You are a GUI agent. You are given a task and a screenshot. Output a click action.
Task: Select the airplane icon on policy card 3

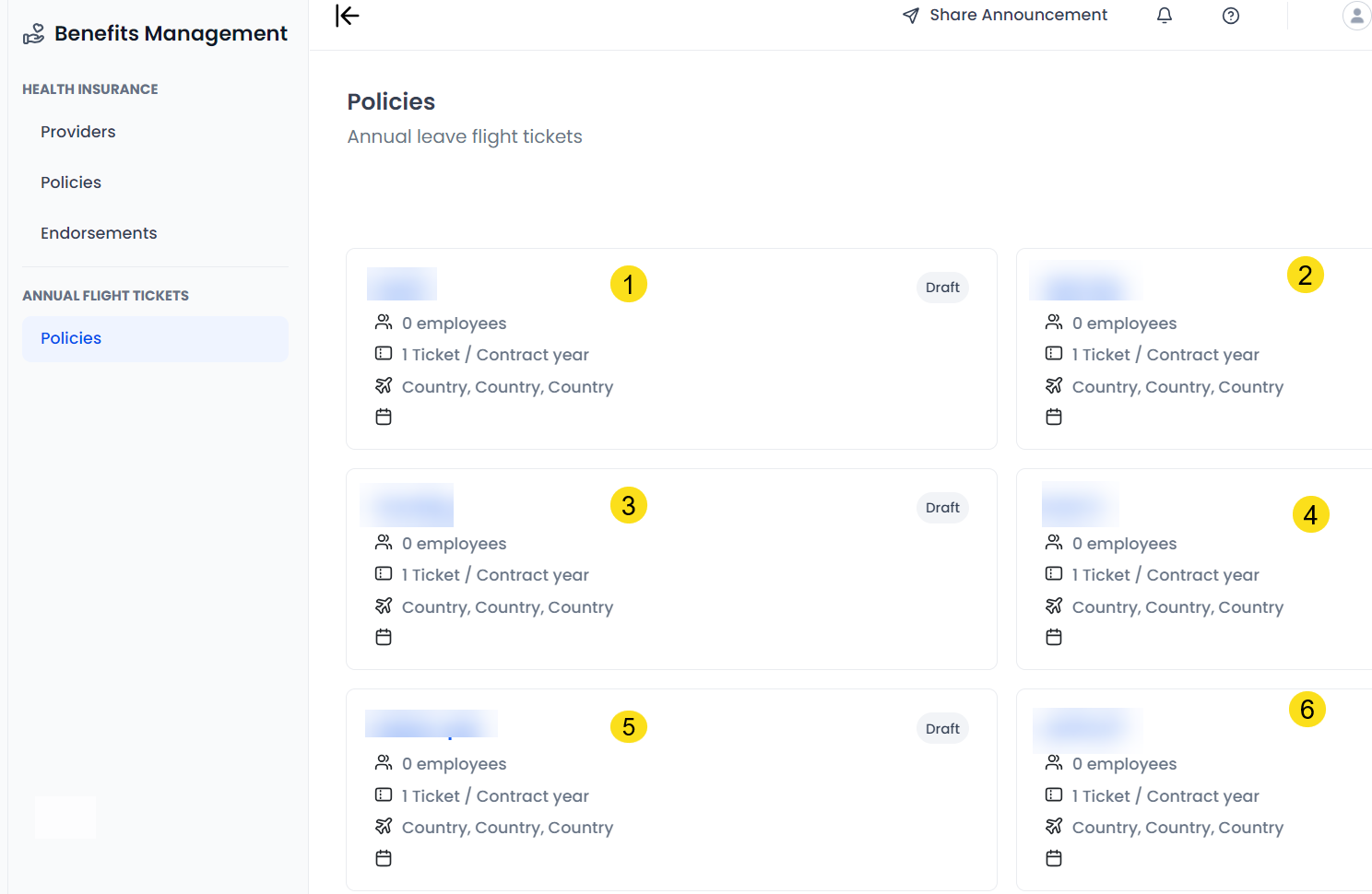click(384, 606)
